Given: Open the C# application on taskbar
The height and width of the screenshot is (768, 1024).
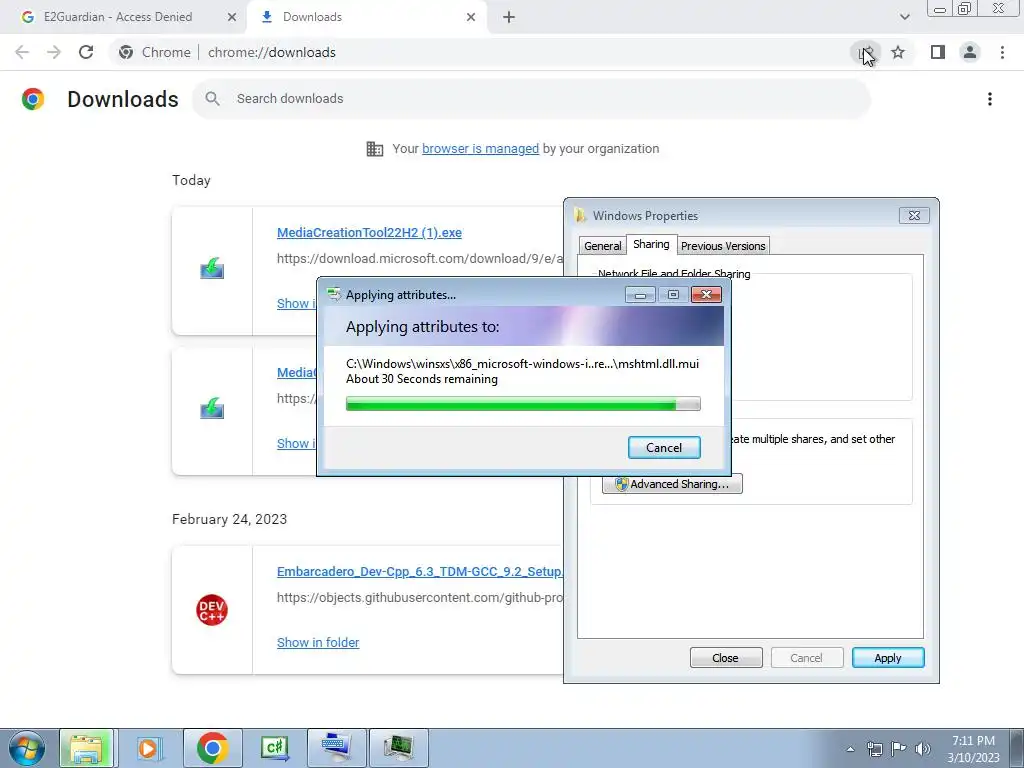Looking at the screenshot, I should (274, 748).
